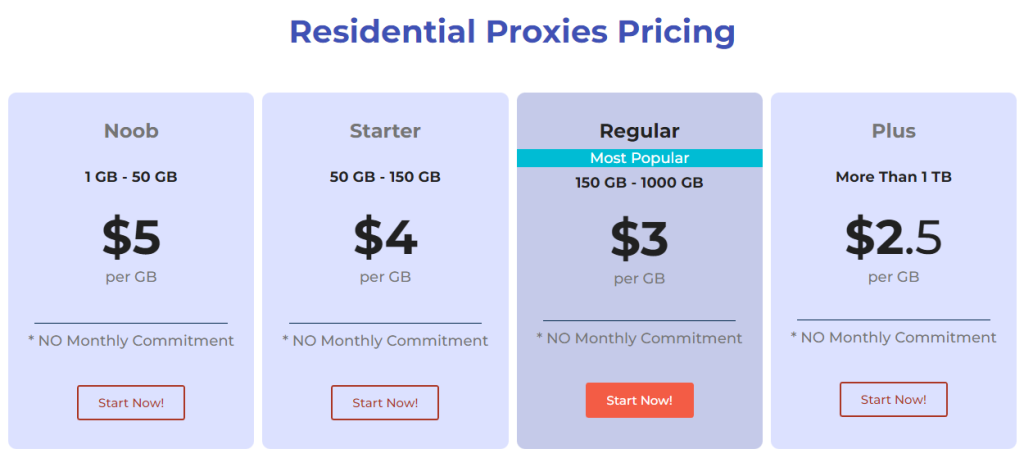Click the $3 price in the Regular card
The image size is (1024, 467).
[639, 239]
